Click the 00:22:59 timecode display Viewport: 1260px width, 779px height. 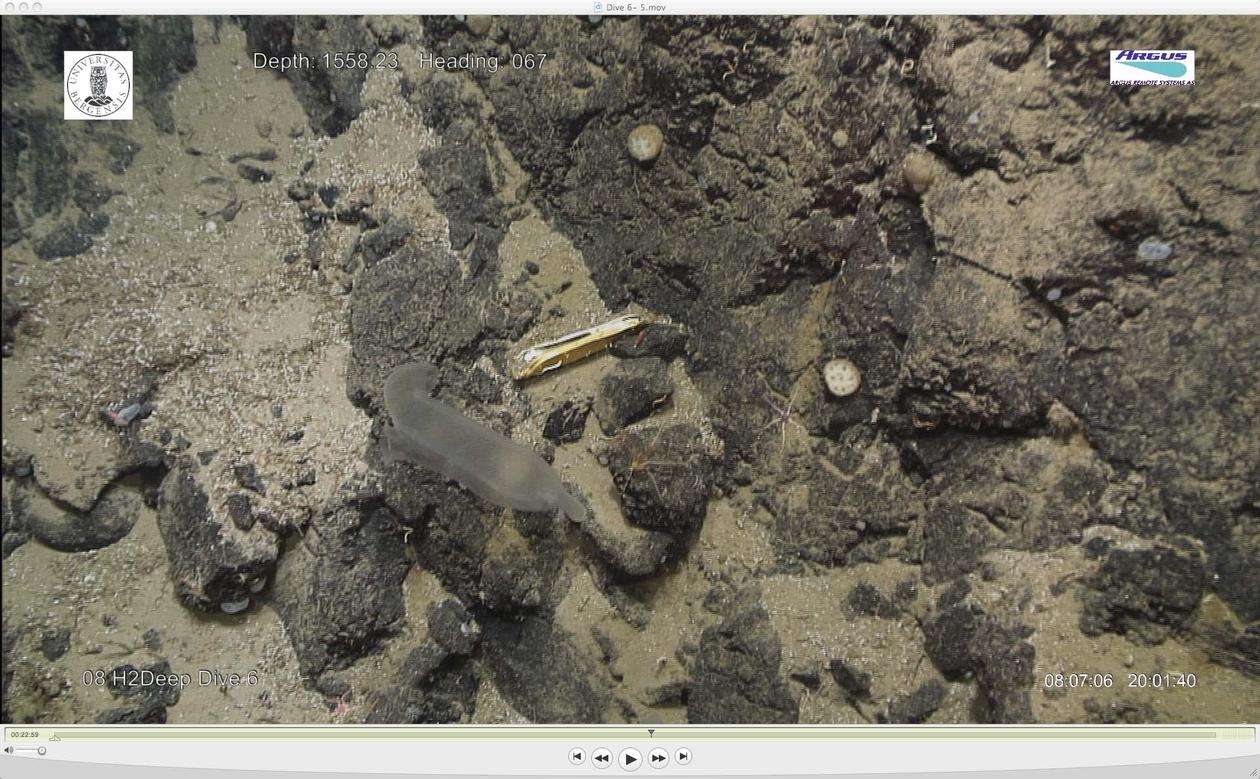click(x=25, y=734)
